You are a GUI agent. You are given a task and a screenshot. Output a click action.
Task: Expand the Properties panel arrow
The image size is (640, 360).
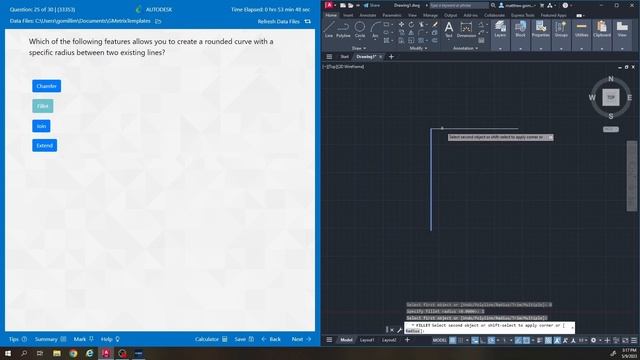pyautogui.click(x=541, y=49)
